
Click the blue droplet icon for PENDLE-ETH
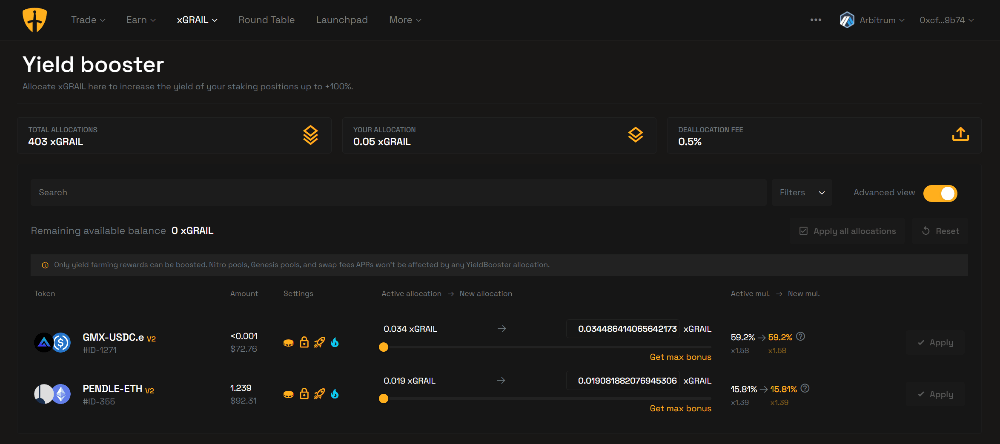click(x=335, y=394)
